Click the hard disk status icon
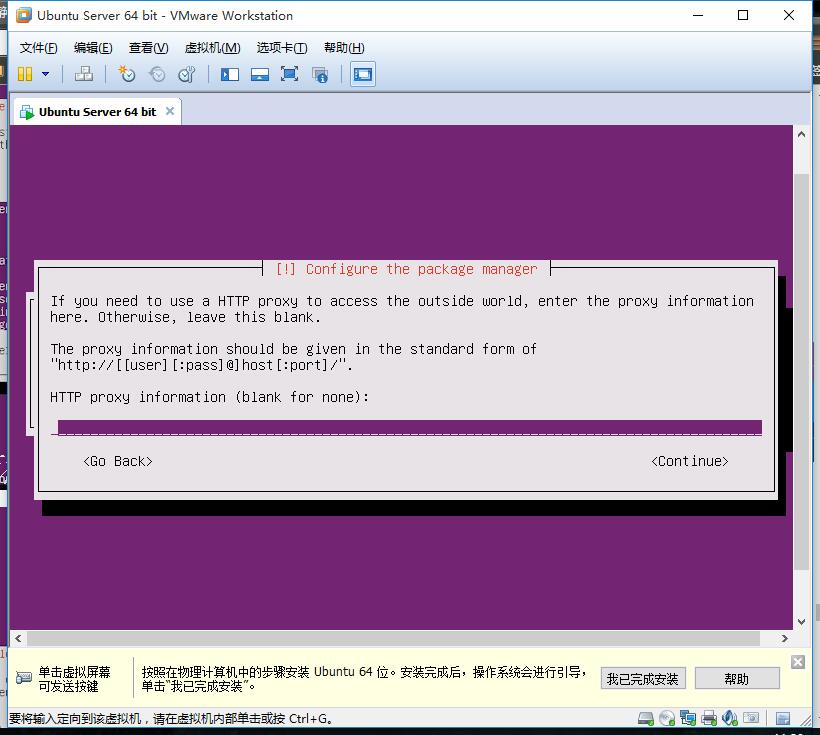This screenshot has height=735, width=820. coord(646,718)
